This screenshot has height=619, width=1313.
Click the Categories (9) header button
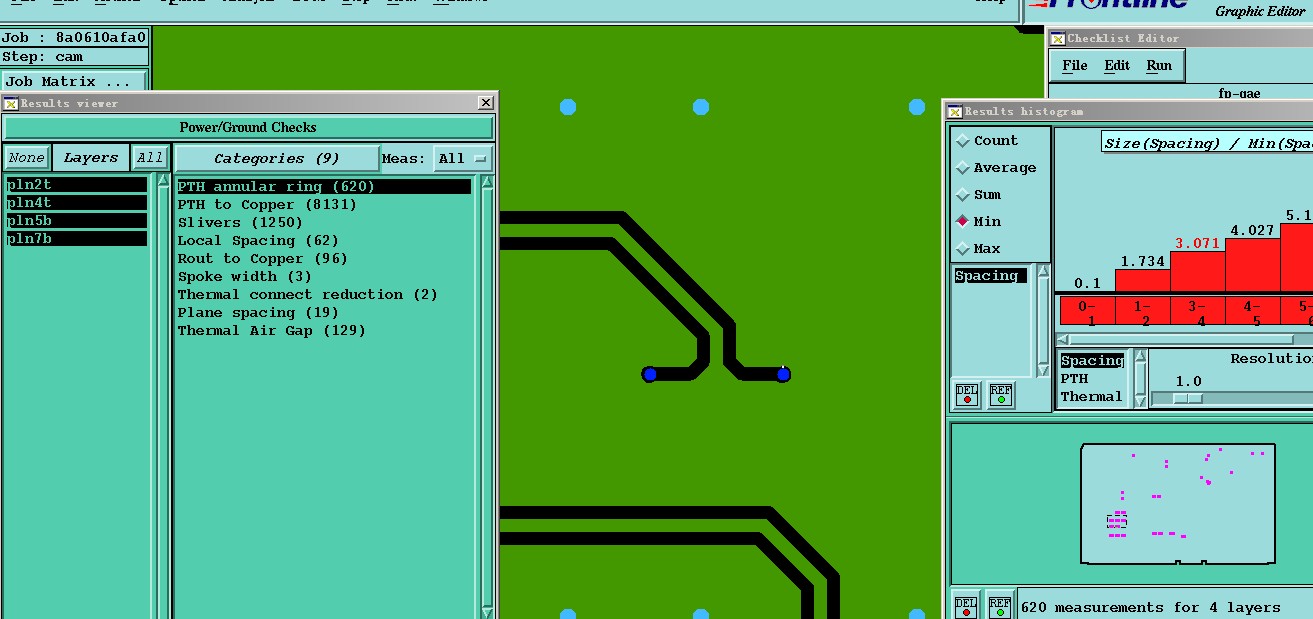coord(277,158)
